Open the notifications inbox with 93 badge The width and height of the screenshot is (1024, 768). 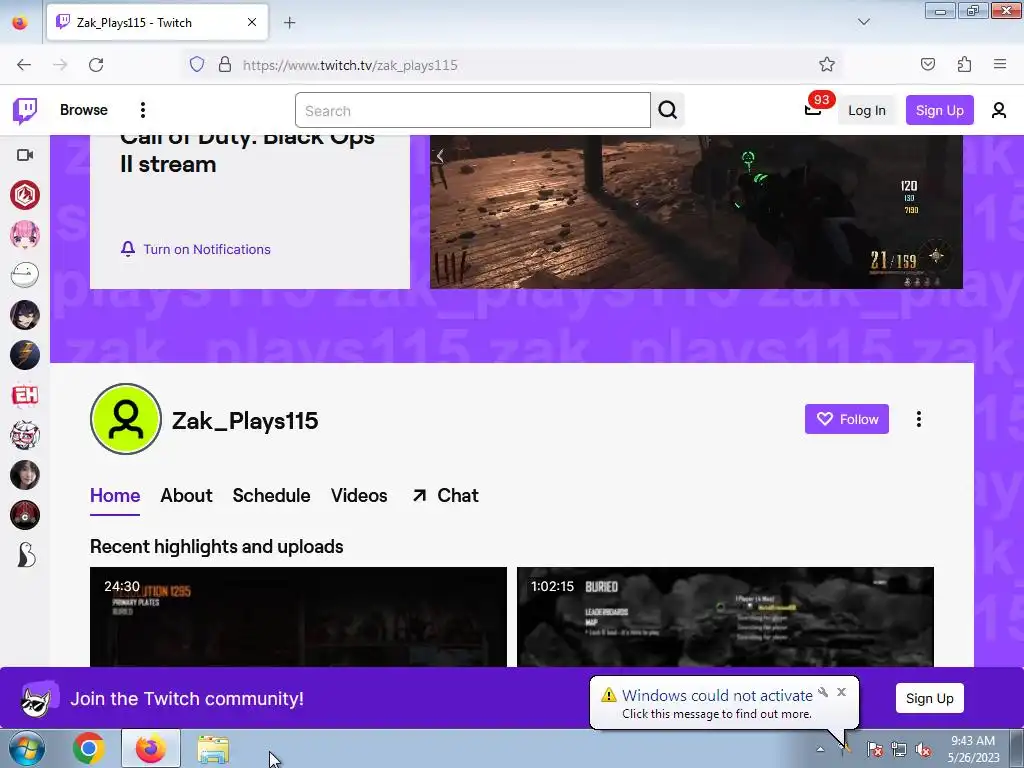[x=813, y=109]
